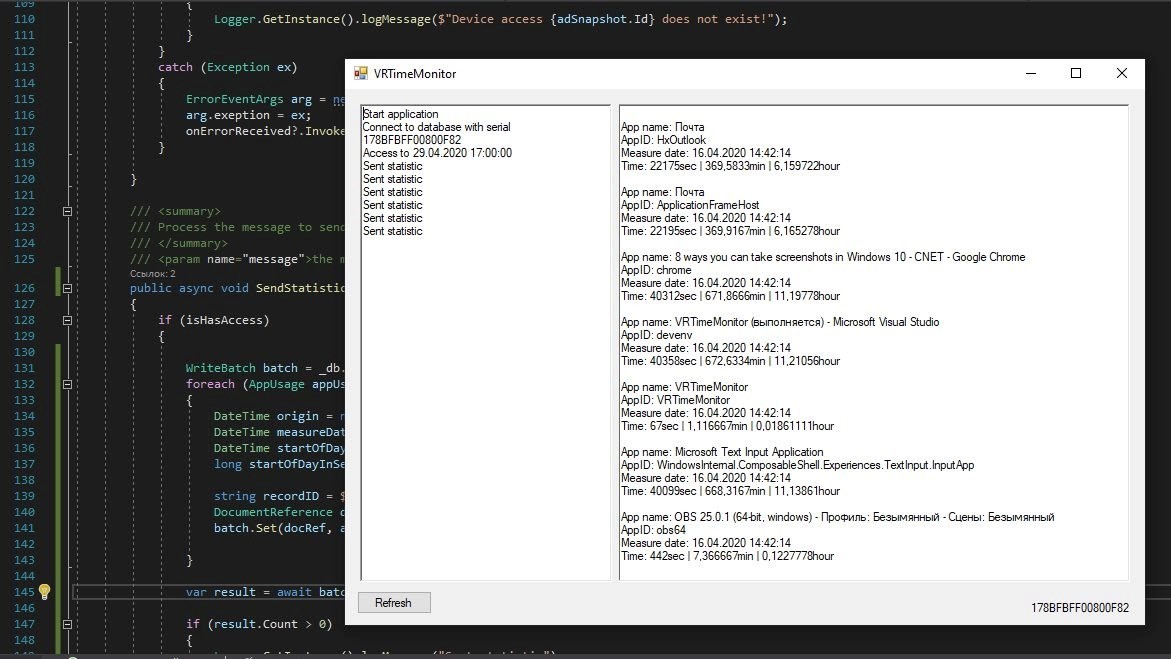The height and width of the screenshot is (659, 1171).
Task: Collapse the summary comment block at line 122
Action: tap(67, 212)
